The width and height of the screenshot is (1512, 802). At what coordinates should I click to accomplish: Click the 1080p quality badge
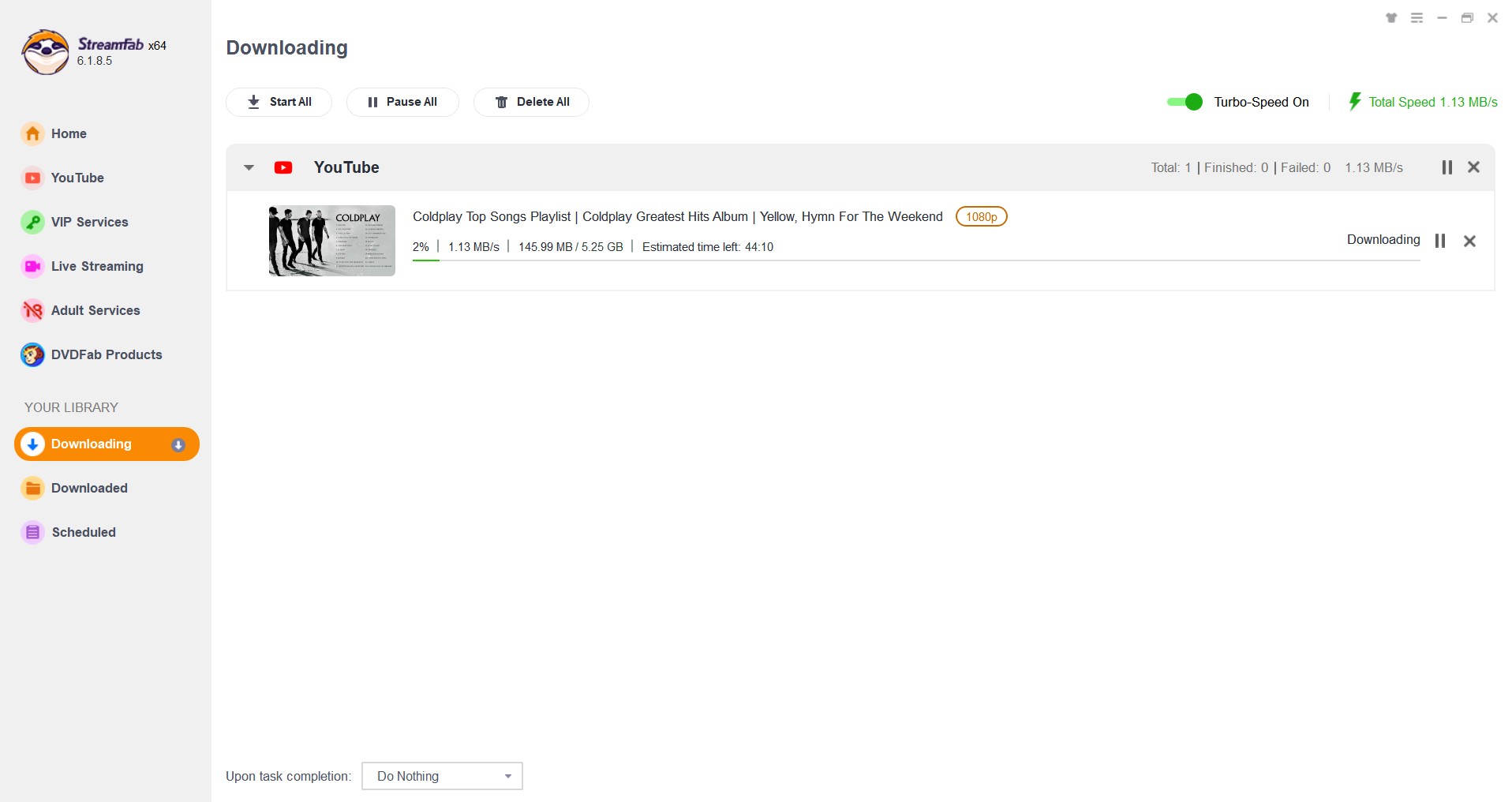pos(981,216)
